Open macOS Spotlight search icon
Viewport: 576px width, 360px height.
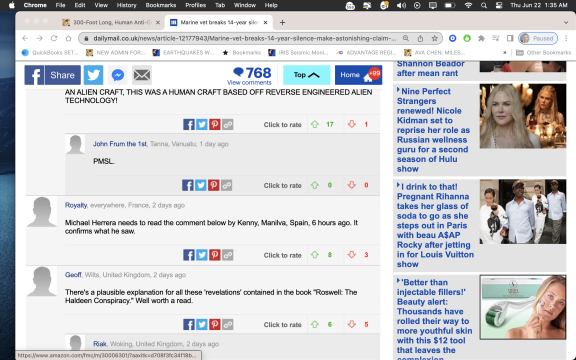coord(484,5)
